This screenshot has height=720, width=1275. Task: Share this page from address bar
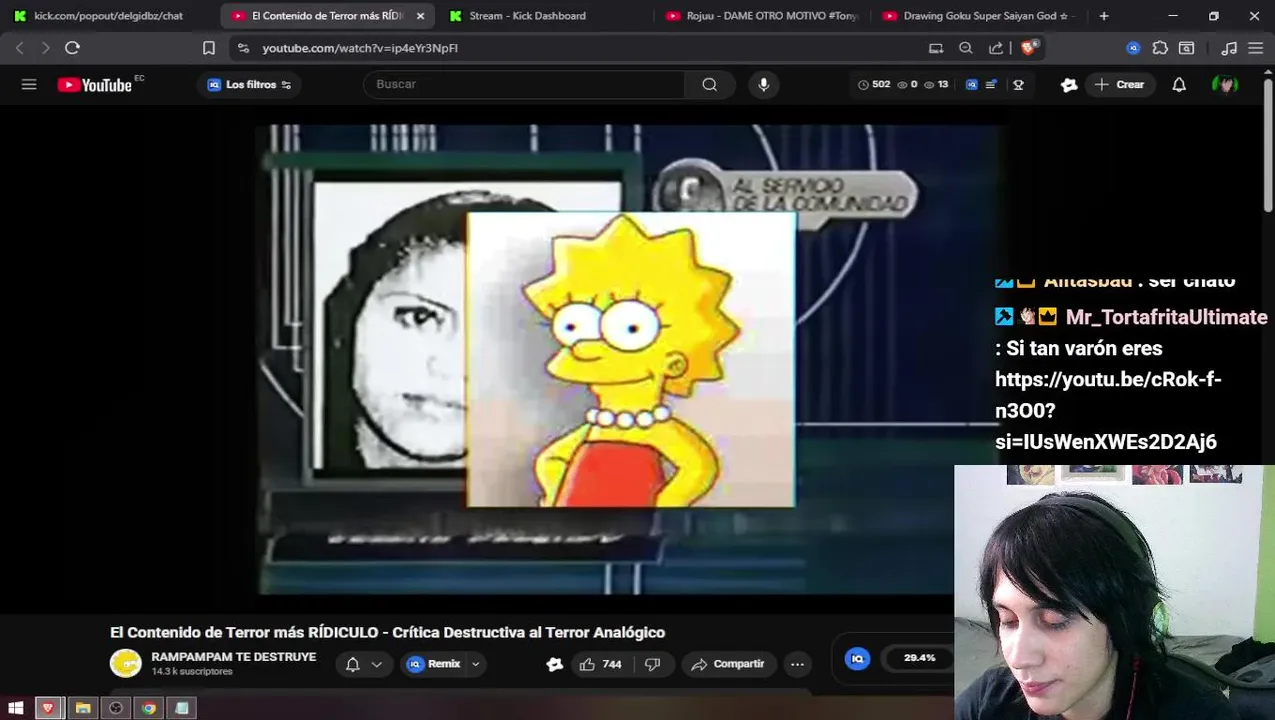[996, 48]
